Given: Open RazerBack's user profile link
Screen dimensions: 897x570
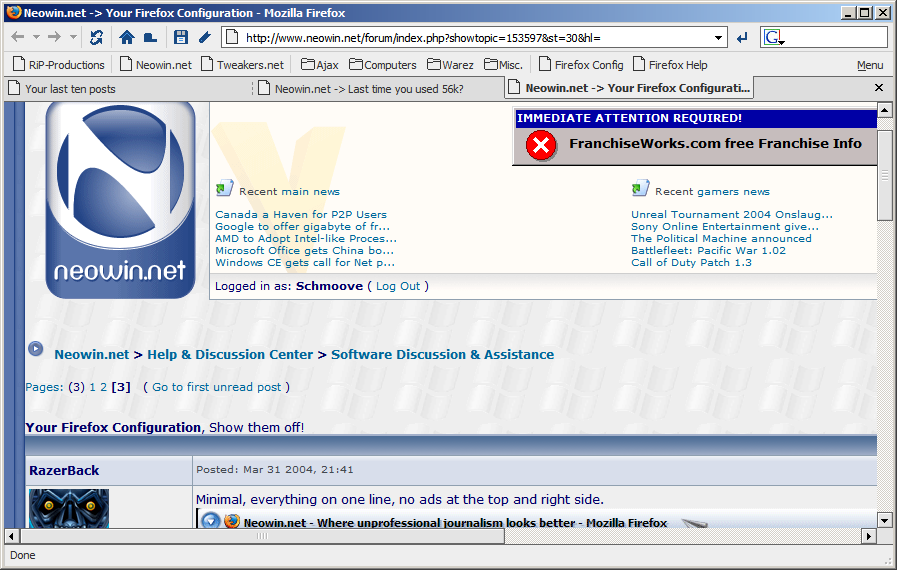Looking at the screenshot, I should tap(64, 471).
